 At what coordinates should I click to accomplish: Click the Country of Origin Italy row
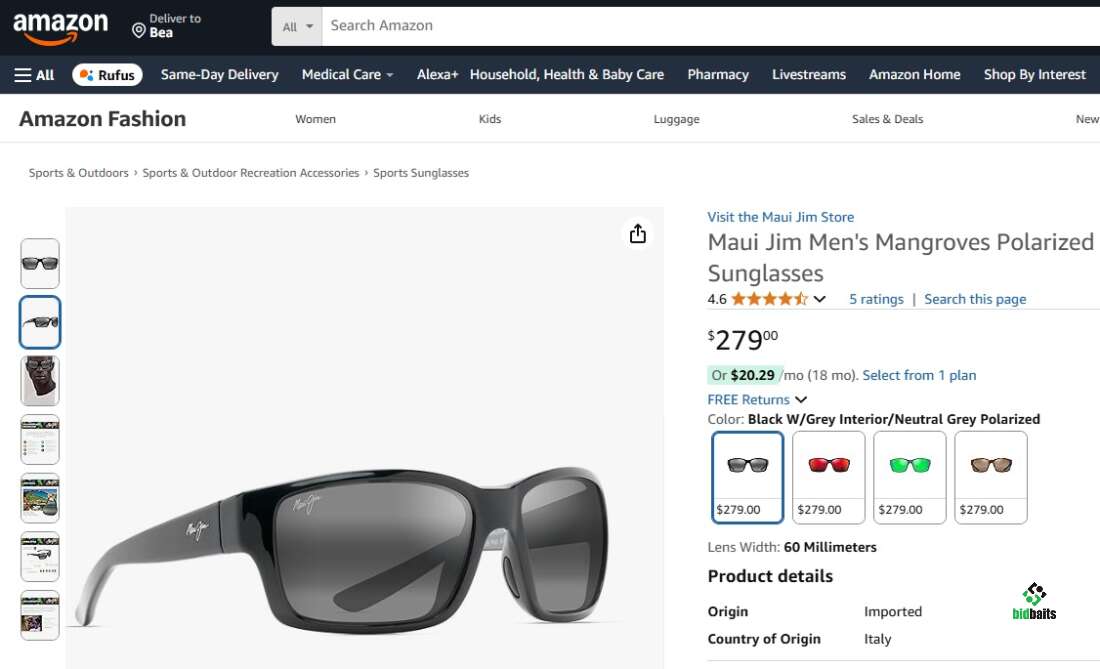[x=800, y=639]
